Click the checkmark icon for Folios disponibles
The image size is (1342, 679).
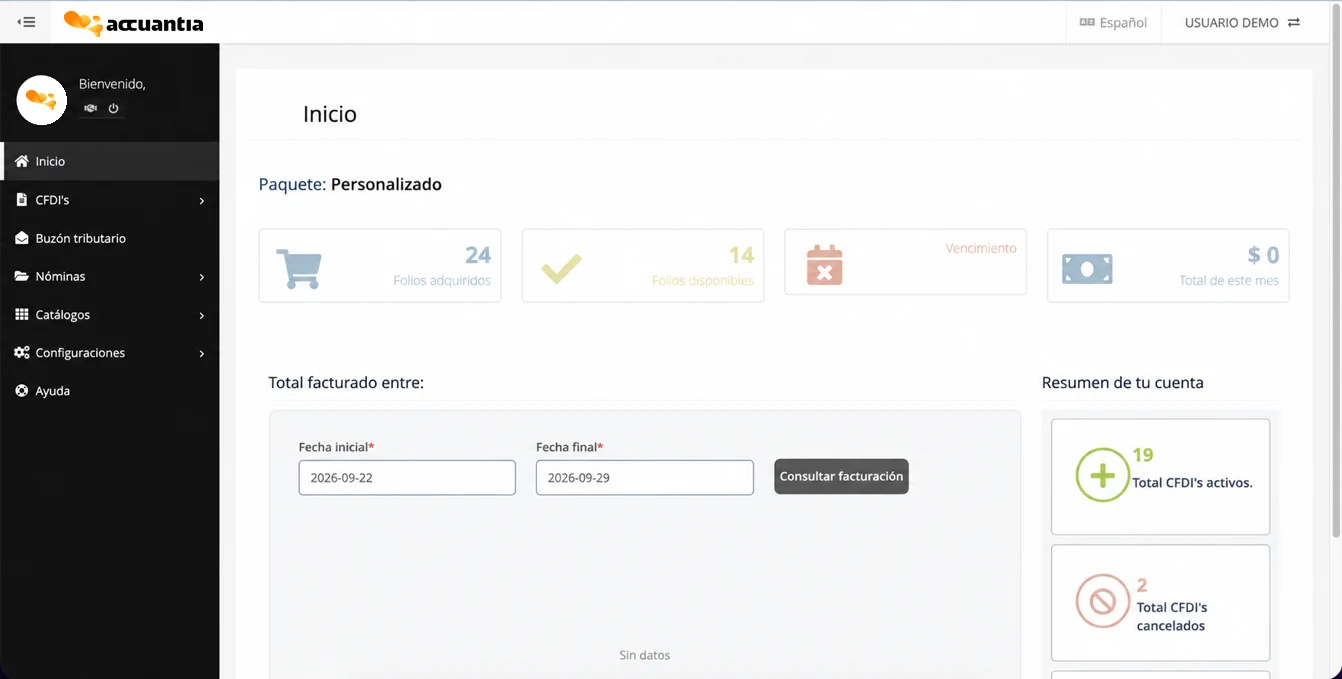click(x=561, y=269)
